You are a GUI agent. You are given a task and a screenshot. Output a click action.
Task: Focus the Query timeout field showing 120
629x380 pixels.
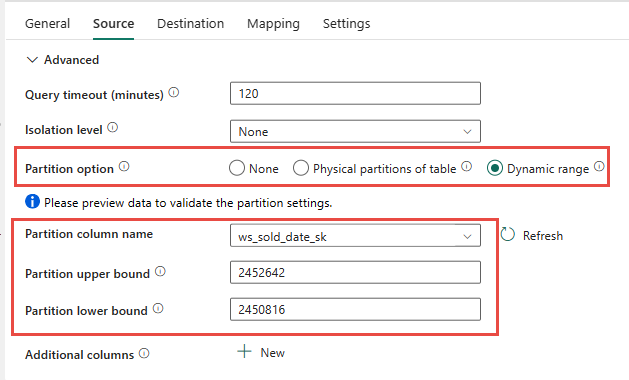coord(355,93)
